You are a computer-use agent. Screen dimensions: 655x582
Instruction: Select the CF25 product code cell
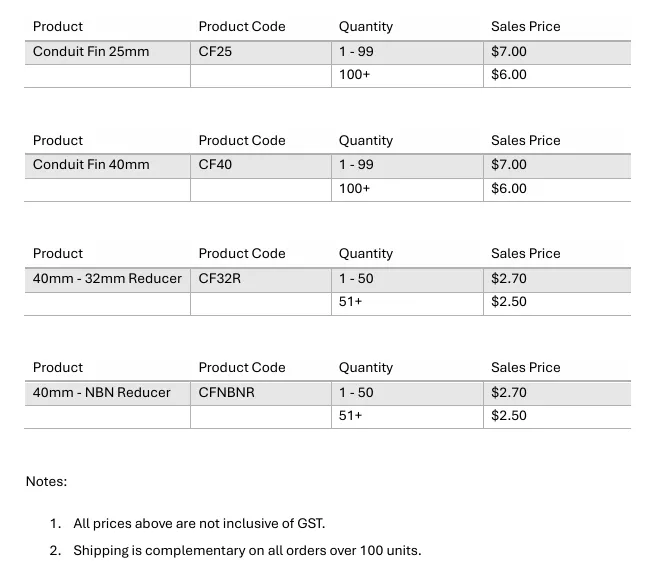[215, 51]
